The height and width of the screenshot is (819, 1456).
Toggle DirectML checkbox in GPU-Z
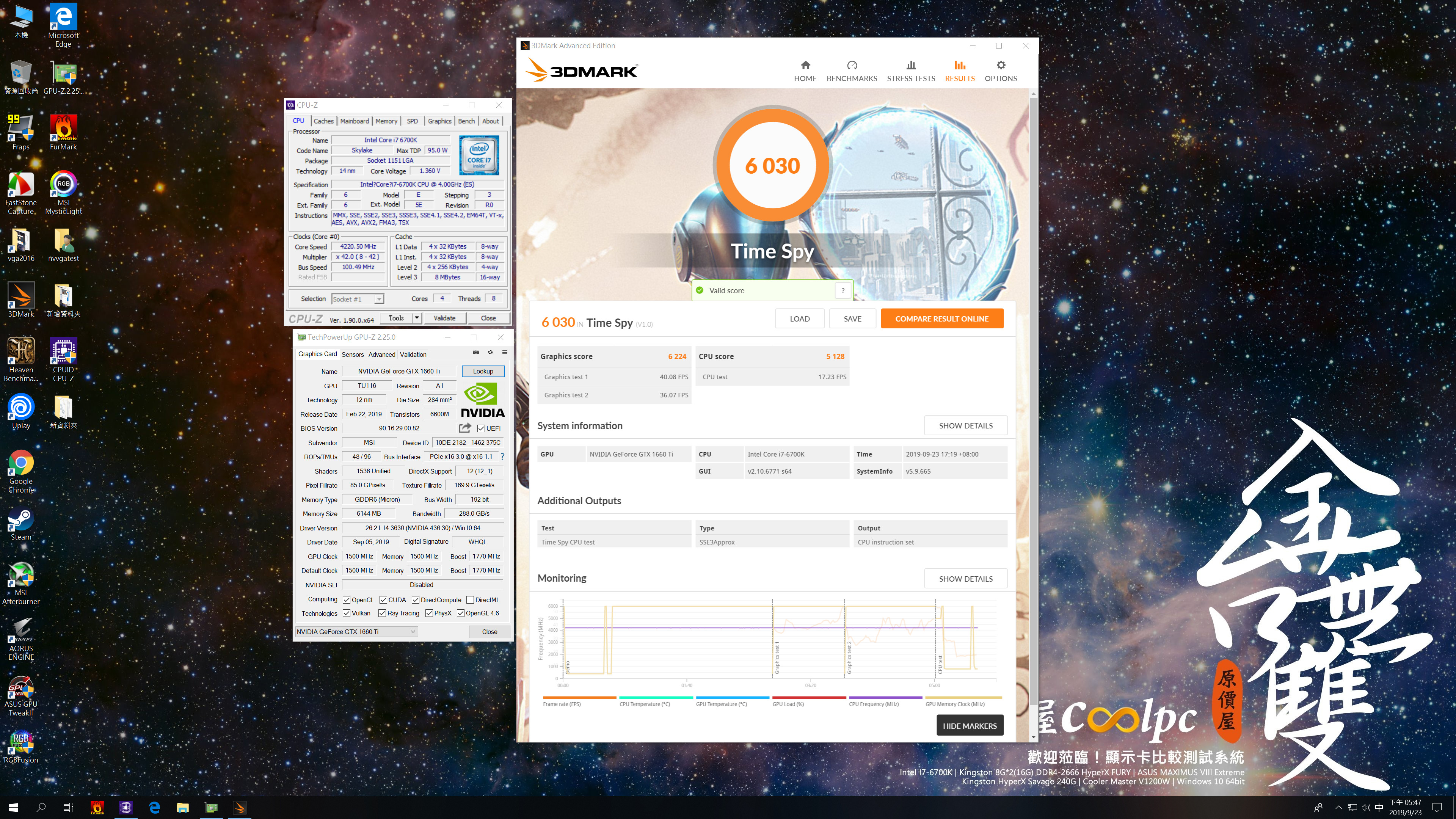pos(470,600)
